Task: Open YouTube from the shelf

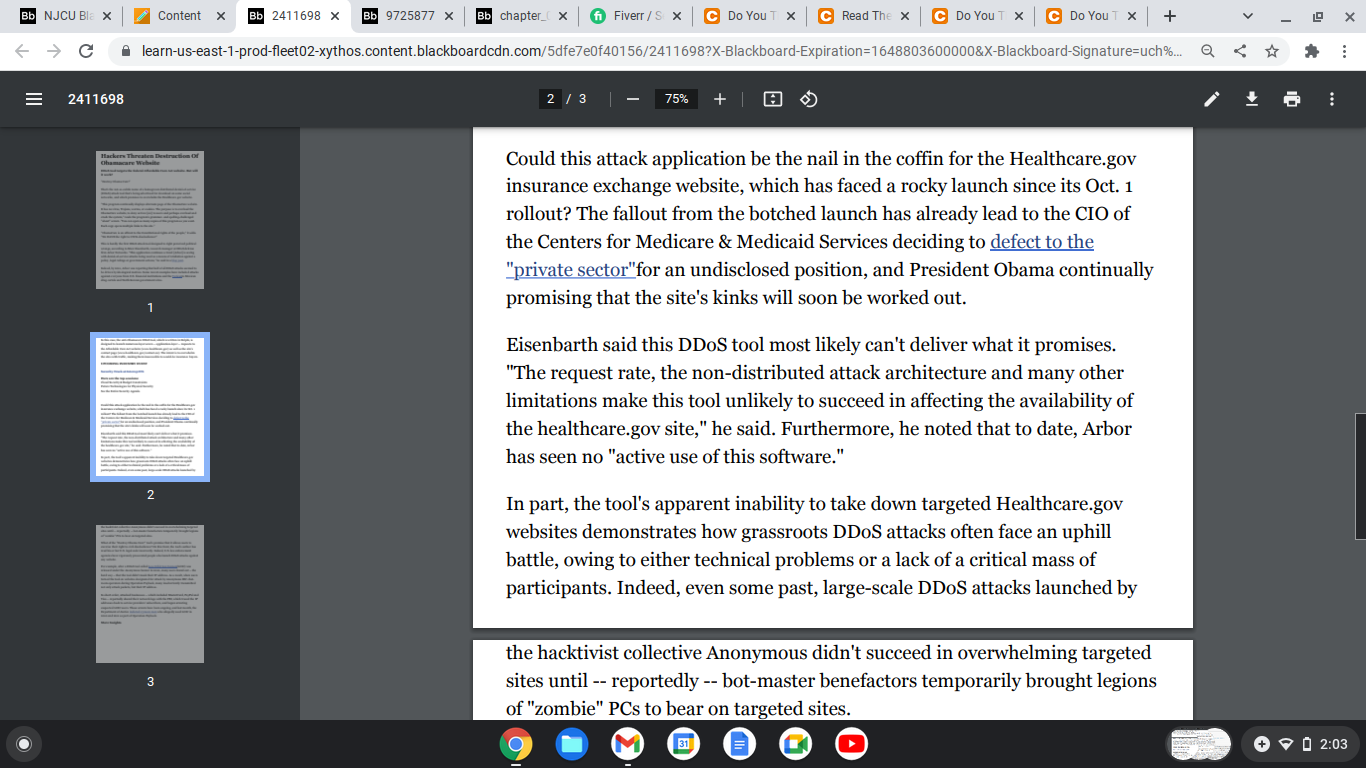Action: (851, 744)
